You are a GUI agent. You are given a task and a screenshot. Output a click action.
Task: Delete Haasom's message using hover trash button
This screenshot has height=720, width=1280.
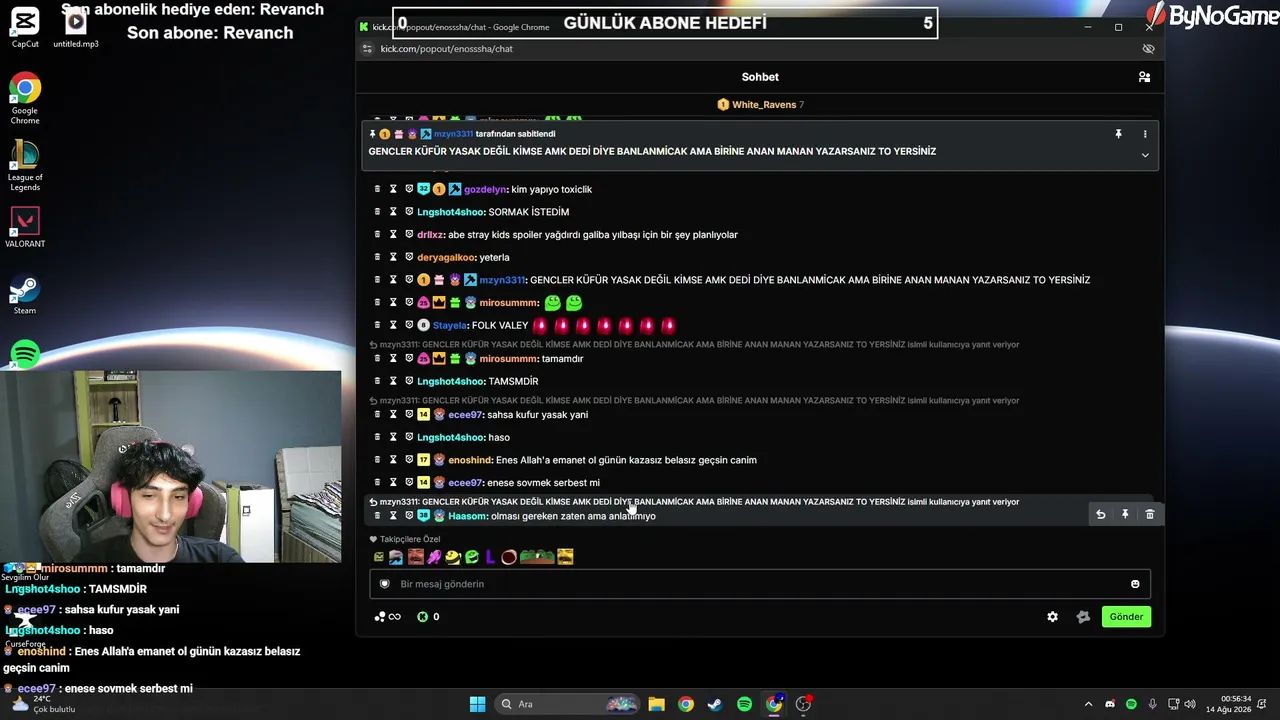(x=1150, y=514)
